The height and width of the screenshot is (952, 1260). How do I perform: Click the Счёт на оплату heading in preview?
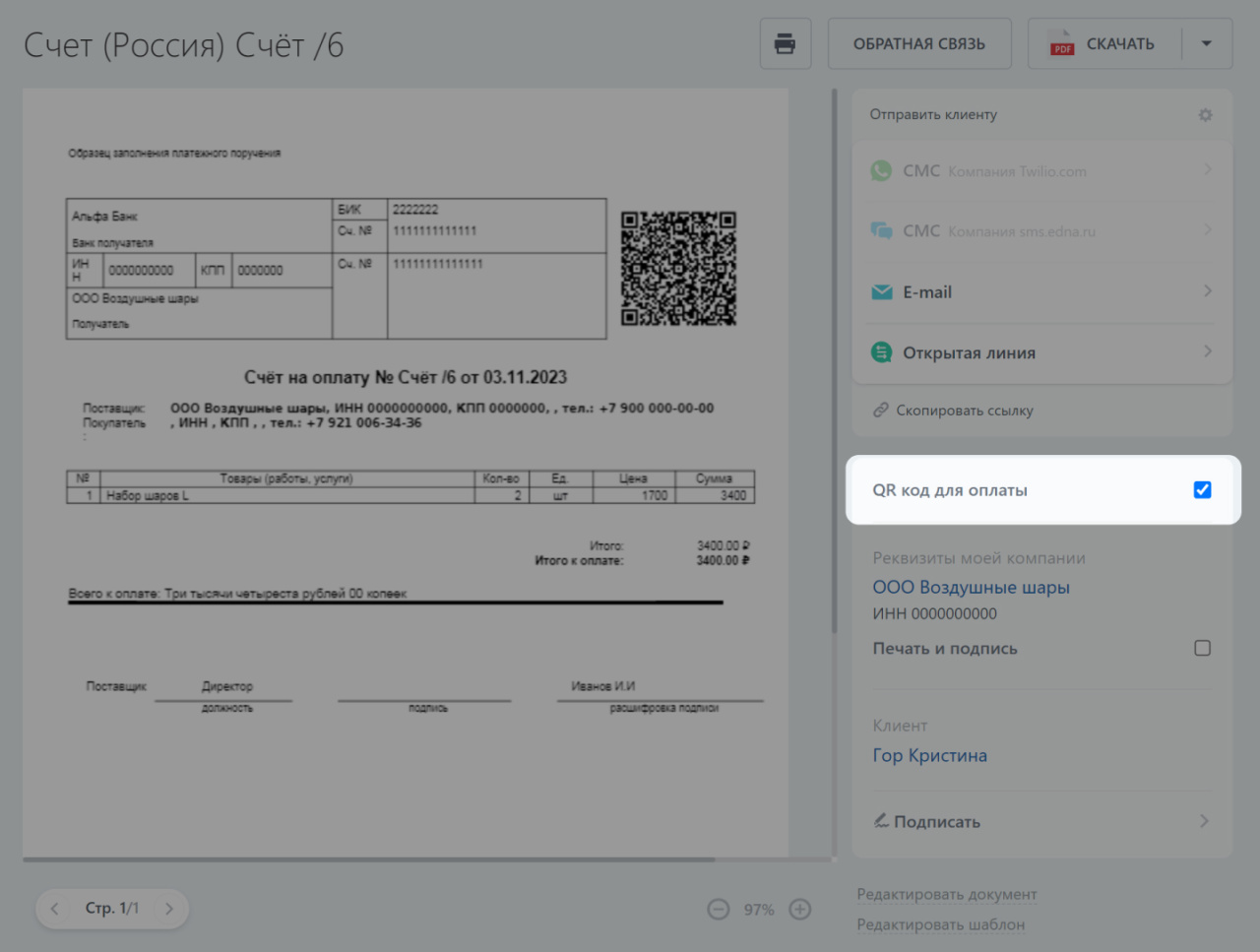(406, 377)
